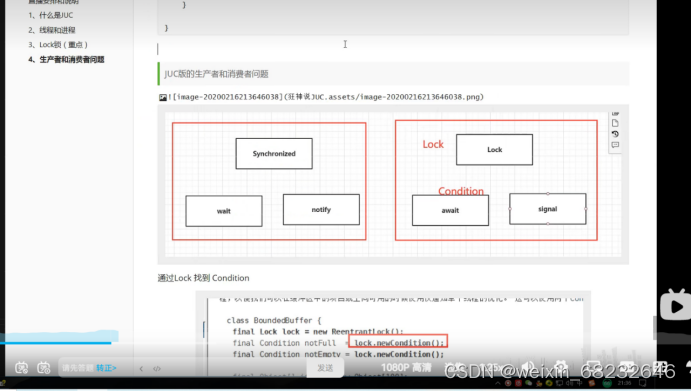This screenshot has height=391, width=692.
Task: Open the danmaku settings icon
Action: [x=44, y=368]
